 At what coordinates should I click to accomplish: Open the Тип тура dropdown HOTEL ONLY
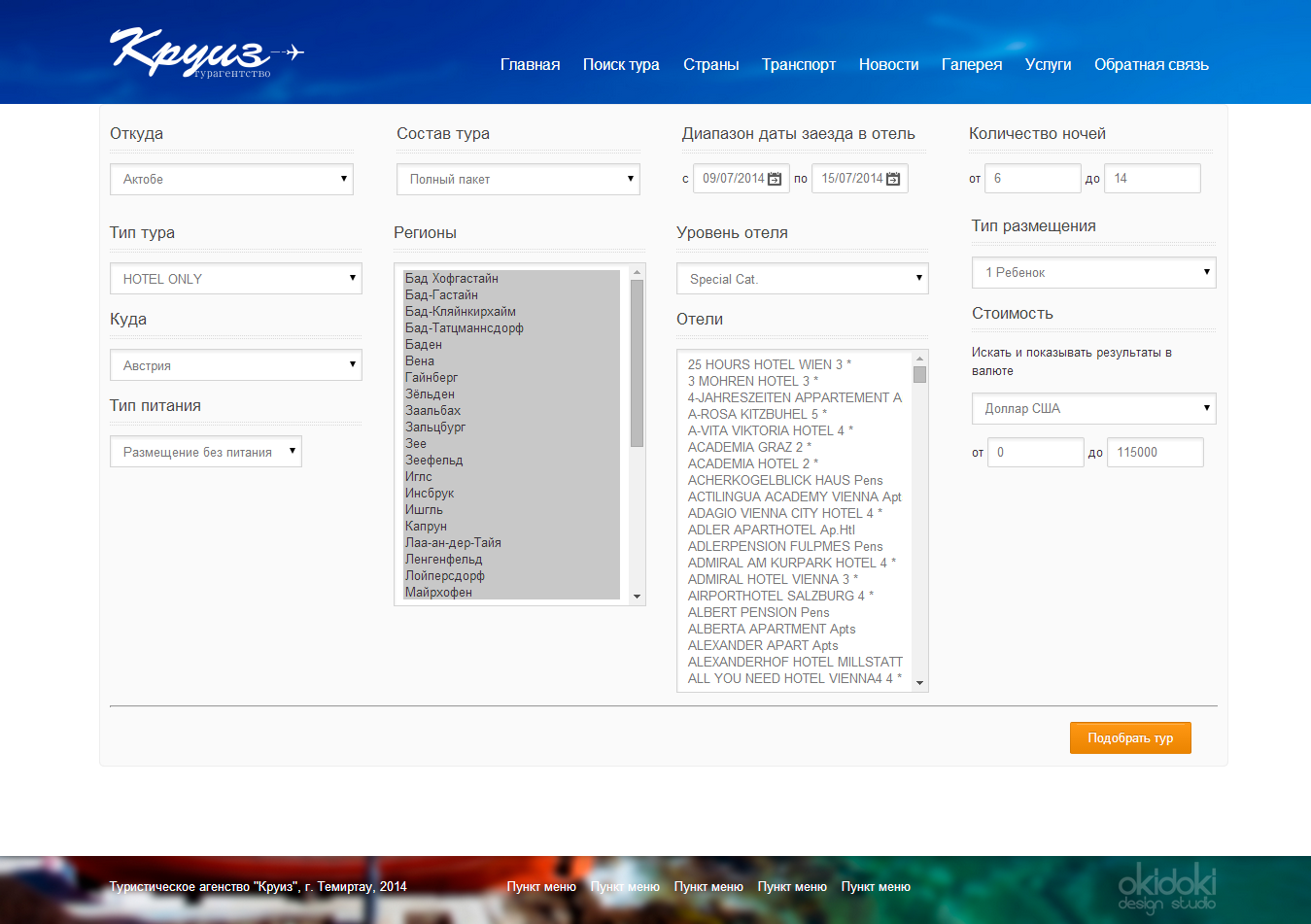(x=235, y=279)
